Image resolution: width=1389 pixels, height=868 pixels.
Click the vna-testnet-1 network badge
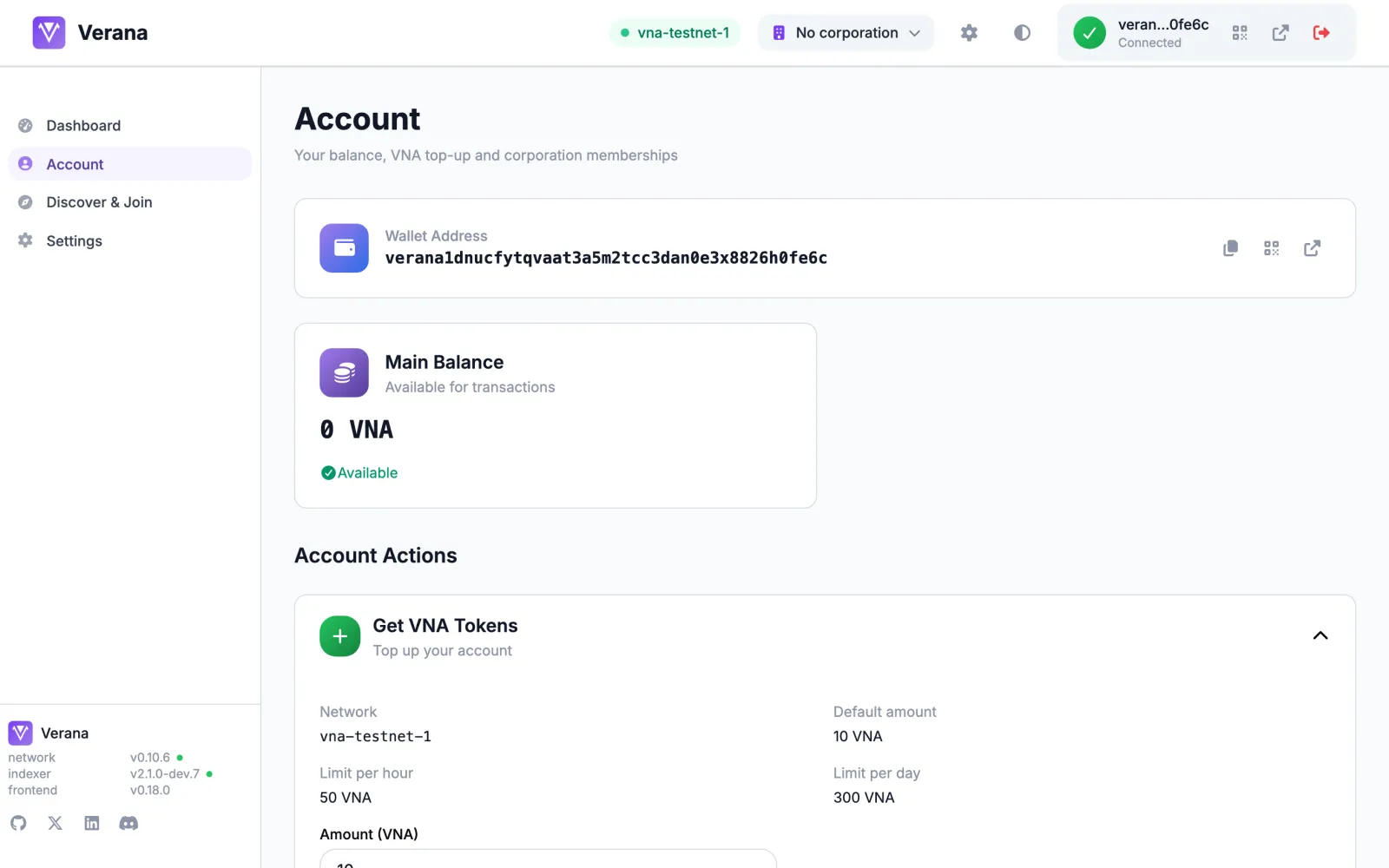(x=675, y=33)
